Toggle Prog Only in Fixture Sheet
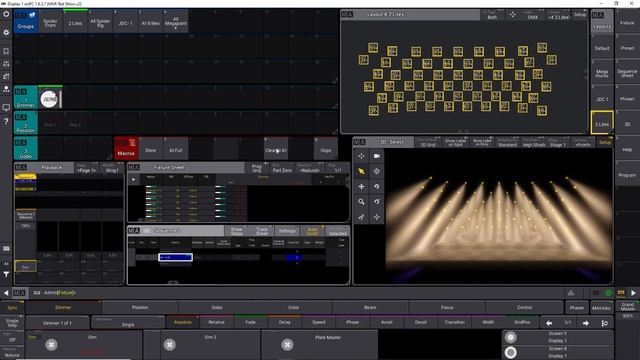The width and height of the screenshot is (640, 360). [x=257, y=168]
